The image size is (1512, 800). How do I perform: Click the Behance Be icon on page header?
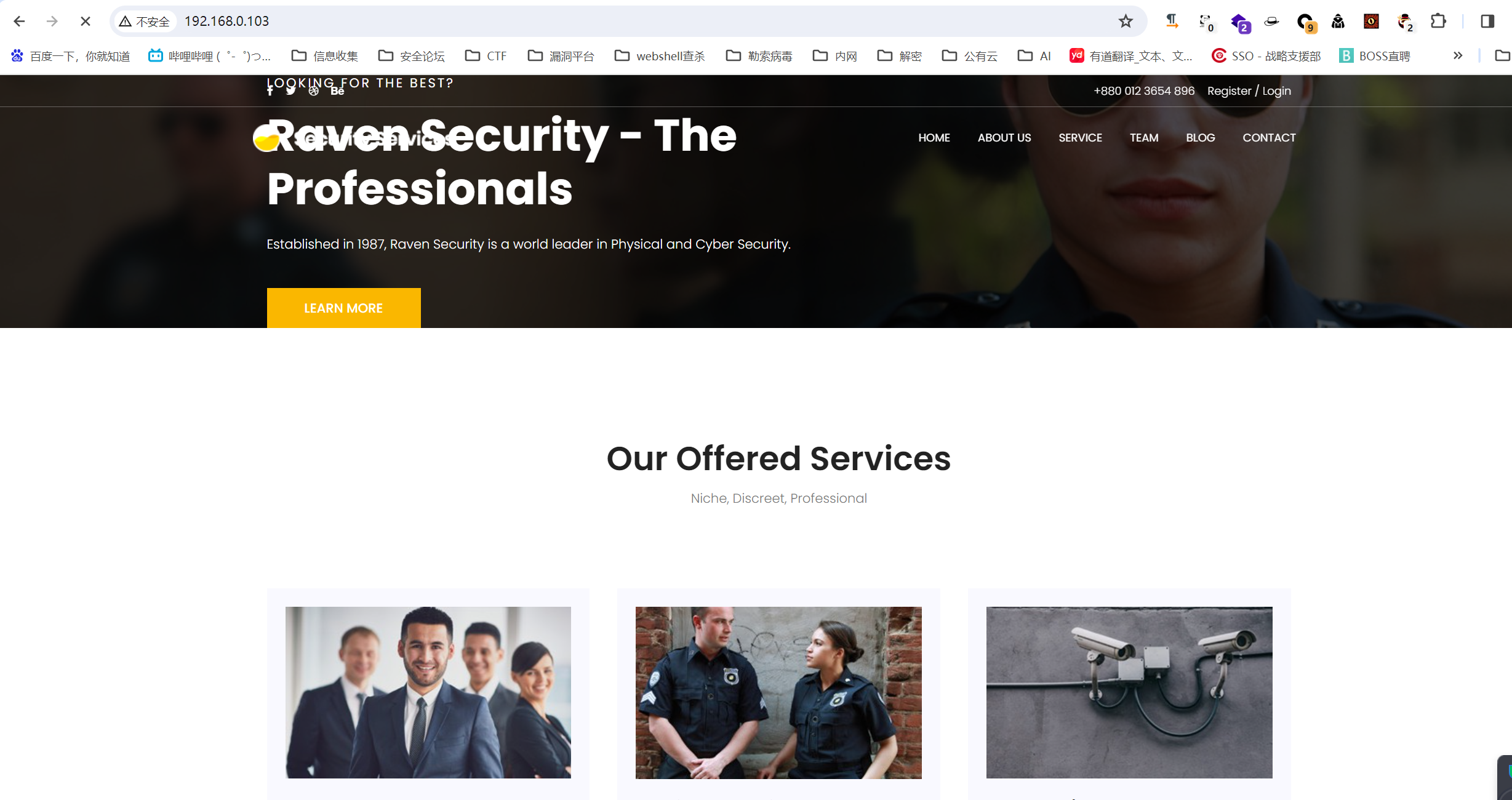(337, 90)
